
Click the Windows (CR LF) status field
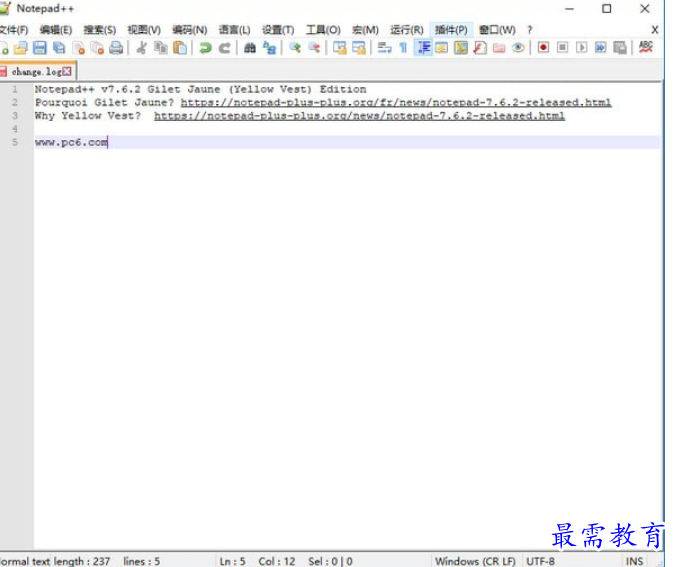(x=475, y=561)
